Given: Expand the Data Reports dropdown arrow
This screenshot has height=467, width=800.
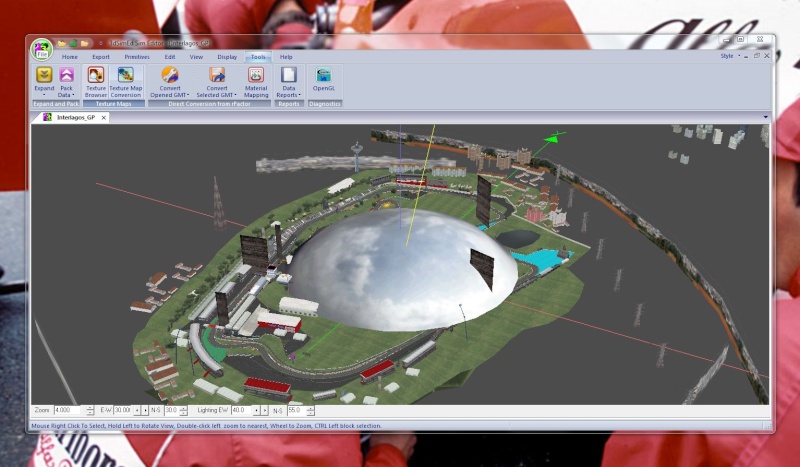Looking at the screenshot, I should point(299,95).
